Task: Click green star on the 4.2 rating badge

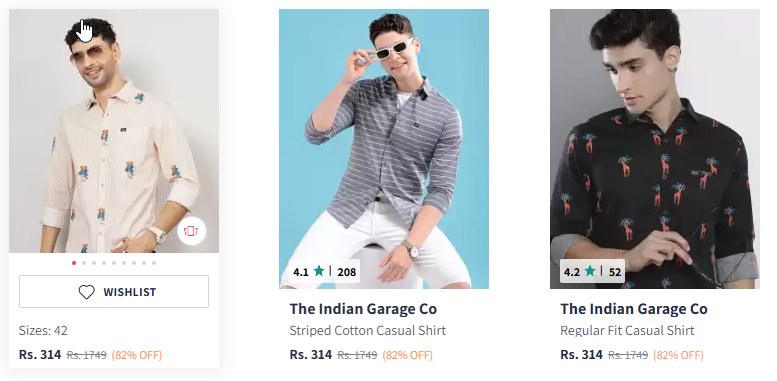Action: point(590,271)
